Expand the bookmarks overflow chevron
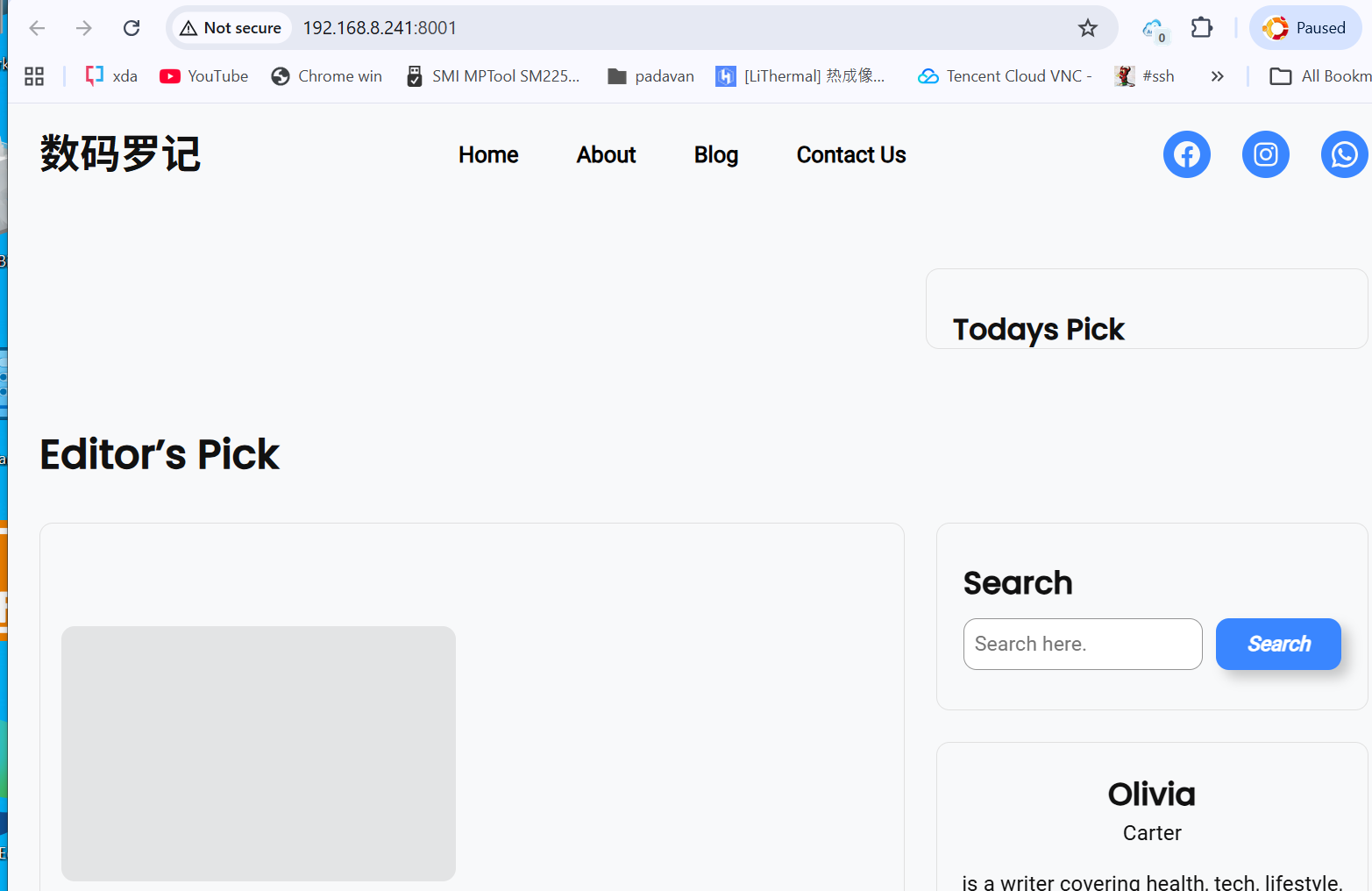The height and width of the screenshot is (891, 1372). coord(1217,76)
